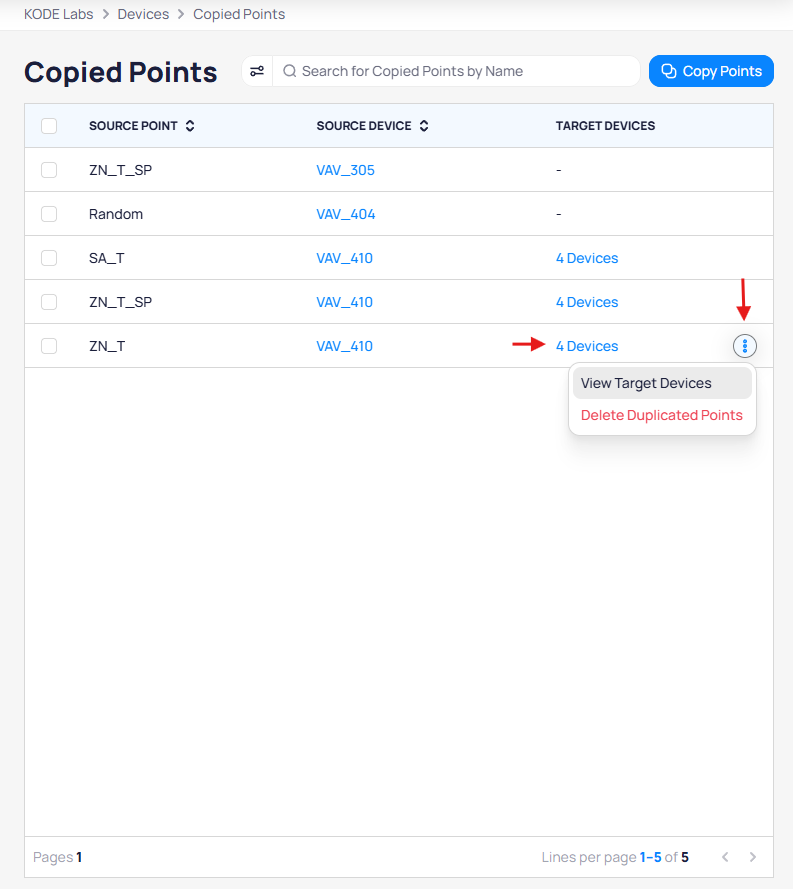Check the Random row checkbox
The height and width of the screenshot is (889, 793).
[49, 214]
